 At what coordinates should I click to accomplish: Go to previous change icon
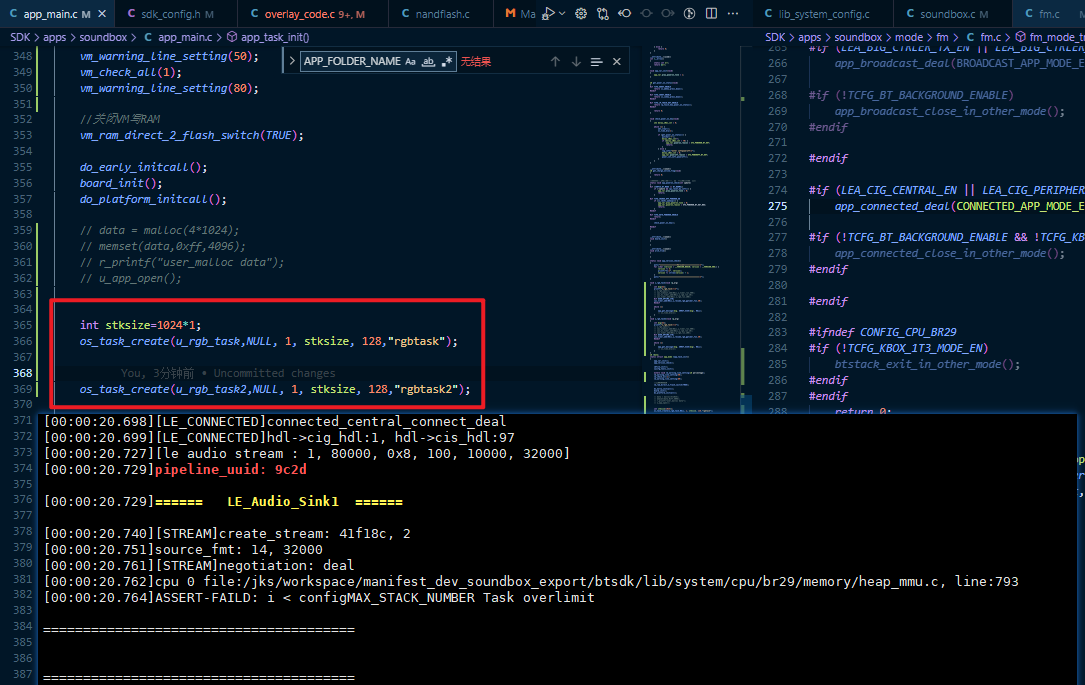624,13
